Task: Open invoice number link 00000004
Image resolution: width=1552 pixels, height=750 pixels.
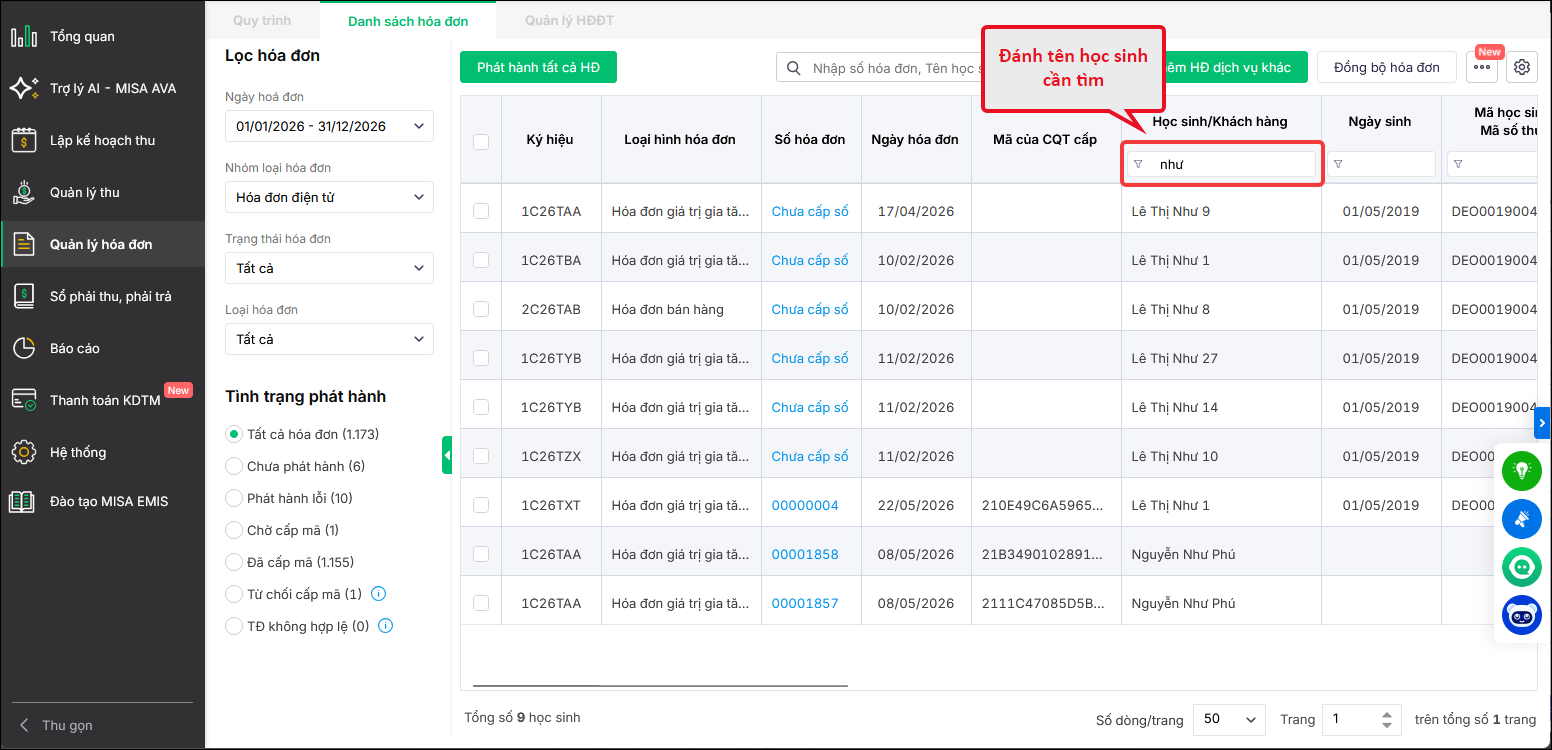Action: pos(805,505)
